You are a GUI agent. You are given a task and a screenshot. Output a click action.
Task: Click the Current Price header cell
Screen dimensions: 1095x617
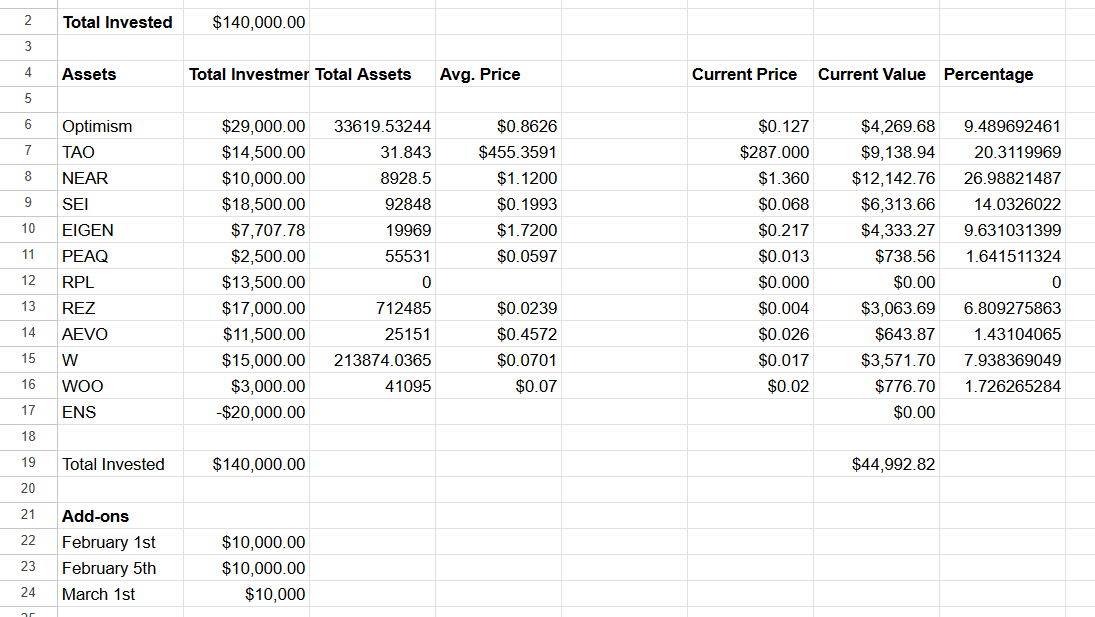pyautogui.click(x=750, y=74)
